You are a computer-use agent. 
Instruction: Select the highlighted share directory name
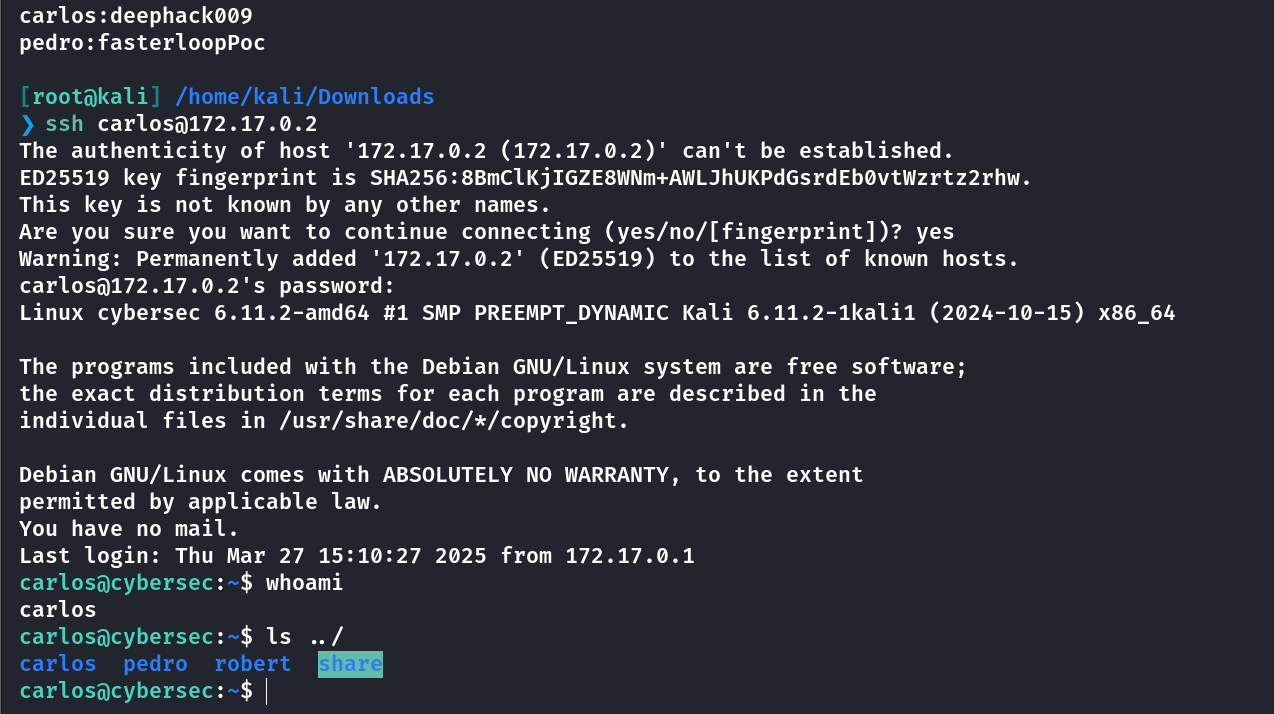[350, 663]
